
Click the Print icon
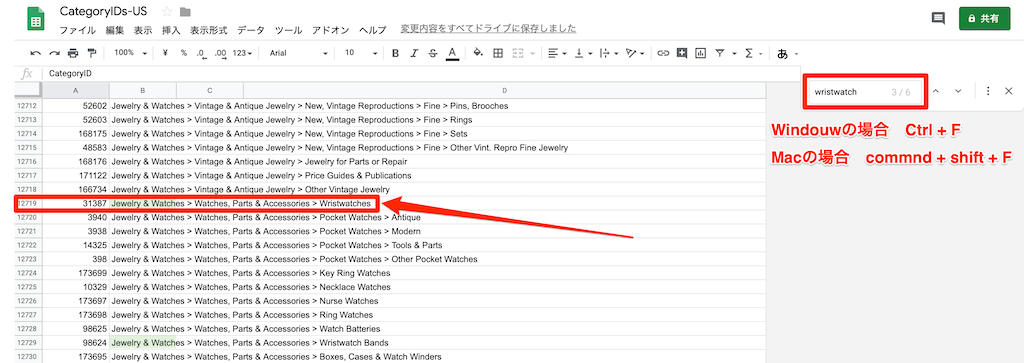coord(73,54)
